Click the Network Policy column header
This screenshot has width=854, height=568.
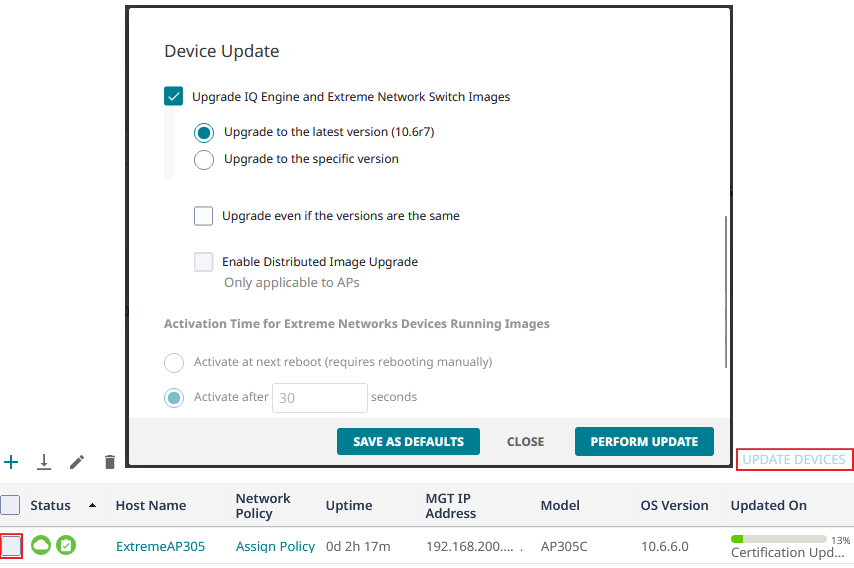263,505
